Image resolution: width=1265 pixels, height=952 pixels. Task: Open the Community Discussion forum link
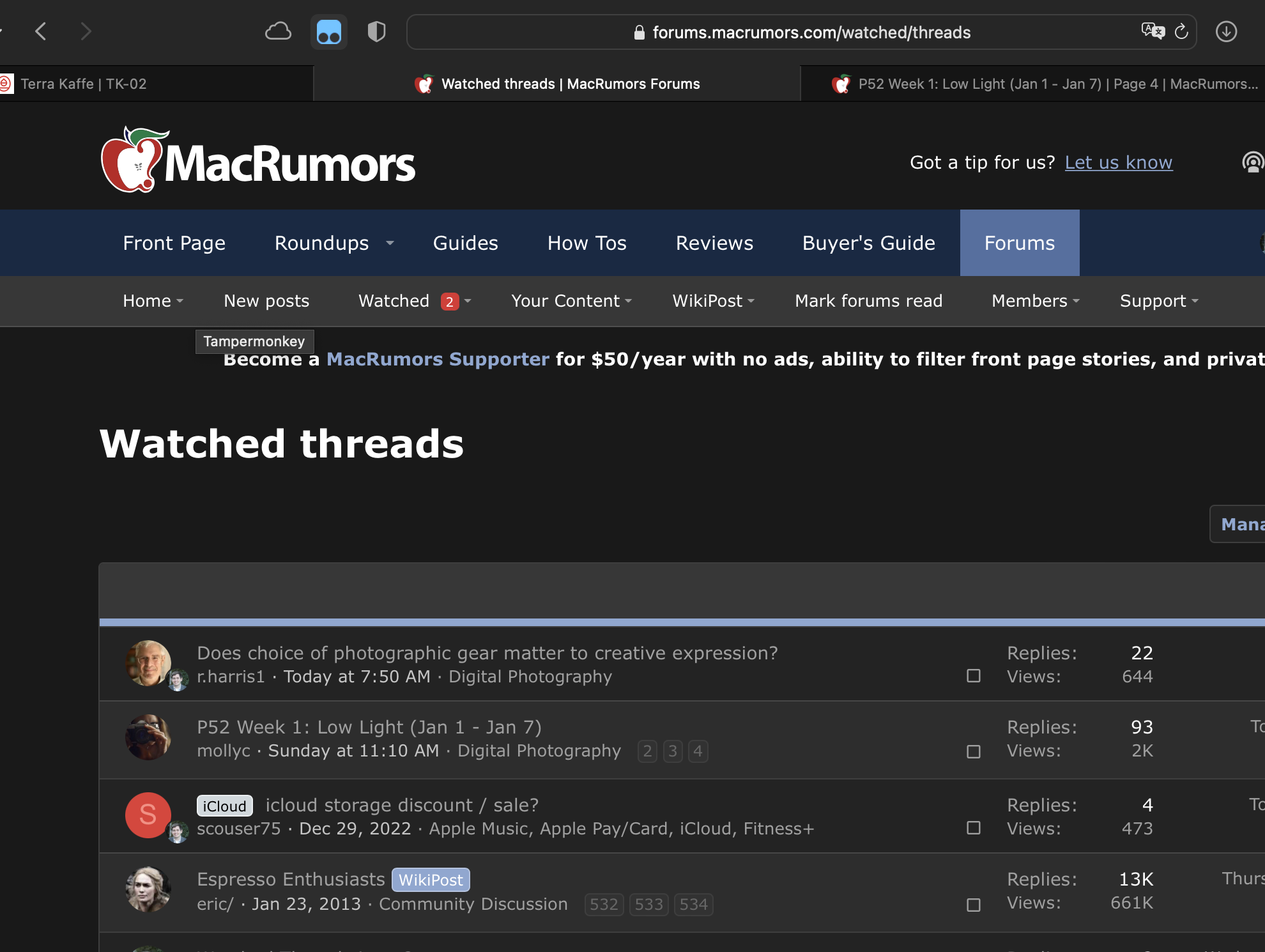pos(473,904)
